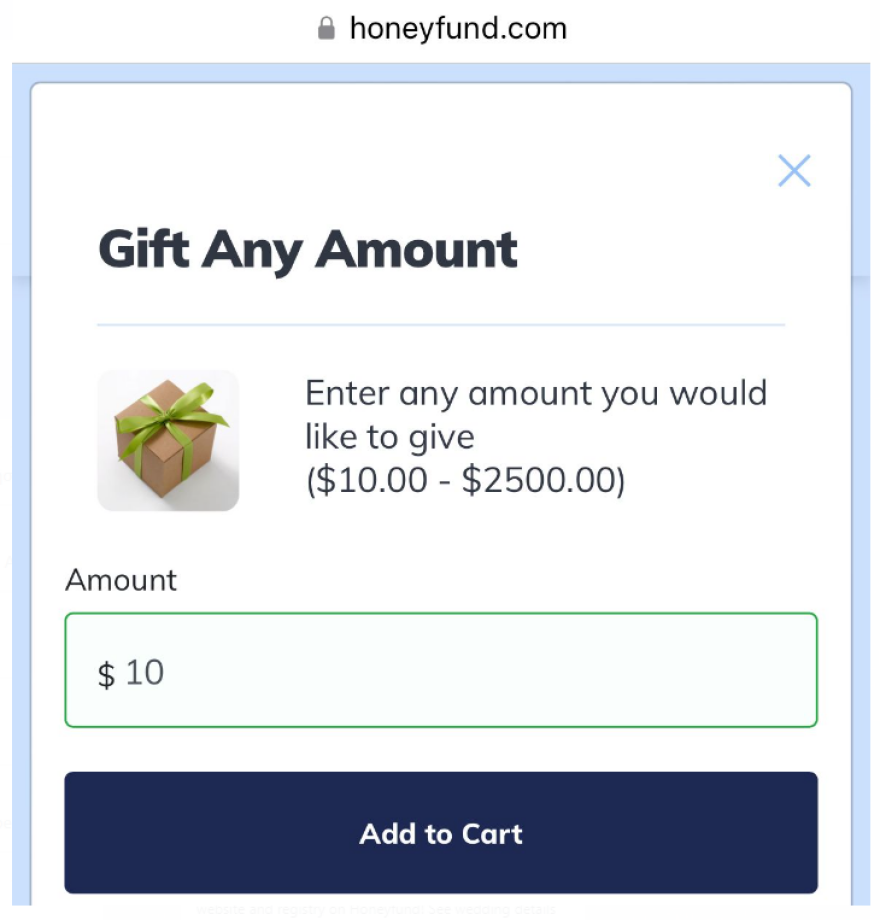Click the value 10 in the amount box
The height and width of the screenshot is (920, 880).
[145, 672]
